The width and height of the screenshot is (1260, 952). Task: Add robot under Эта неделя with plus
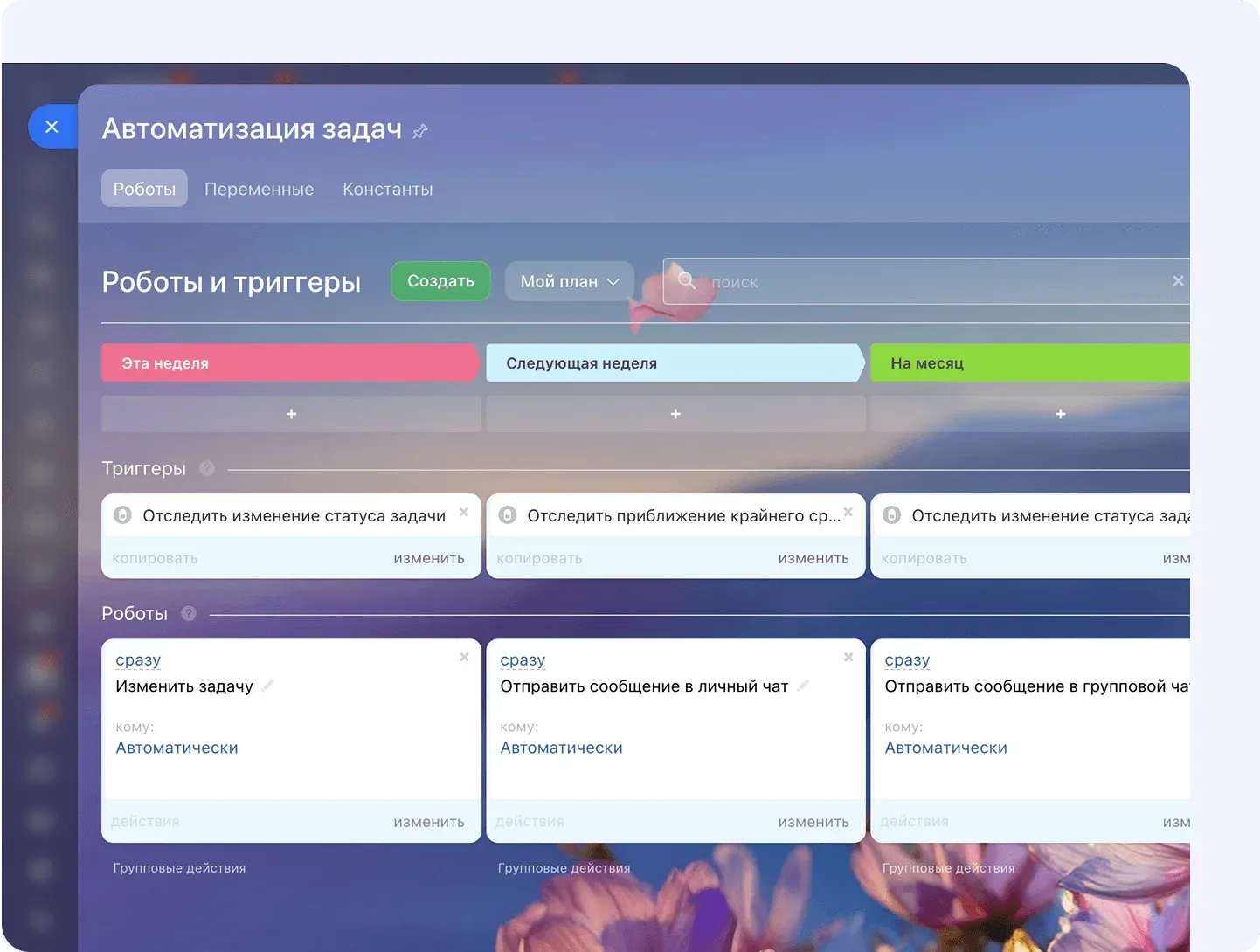291,414
